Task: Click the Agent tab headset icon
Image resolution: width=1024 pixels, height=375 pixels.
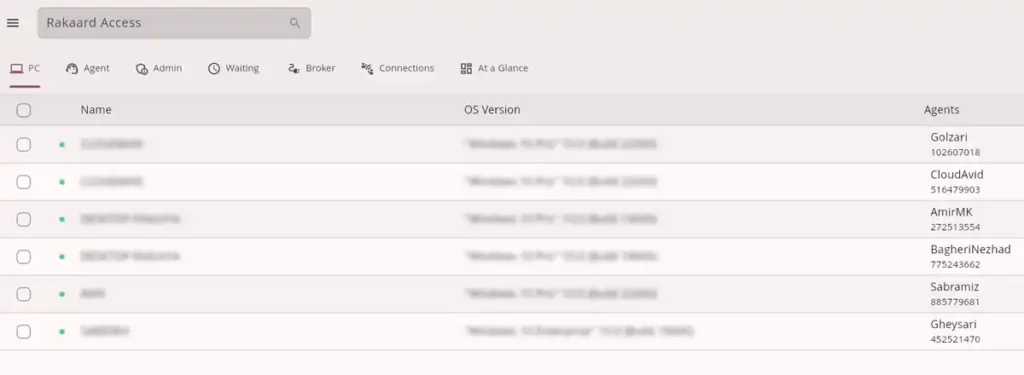Action: [72, 69]
